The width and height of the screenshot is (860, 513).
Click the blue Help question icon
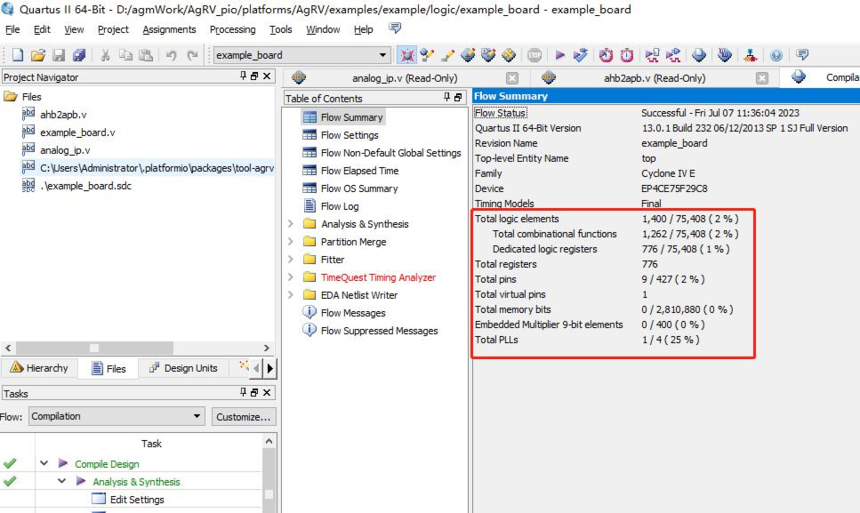(x=776, y=55)
